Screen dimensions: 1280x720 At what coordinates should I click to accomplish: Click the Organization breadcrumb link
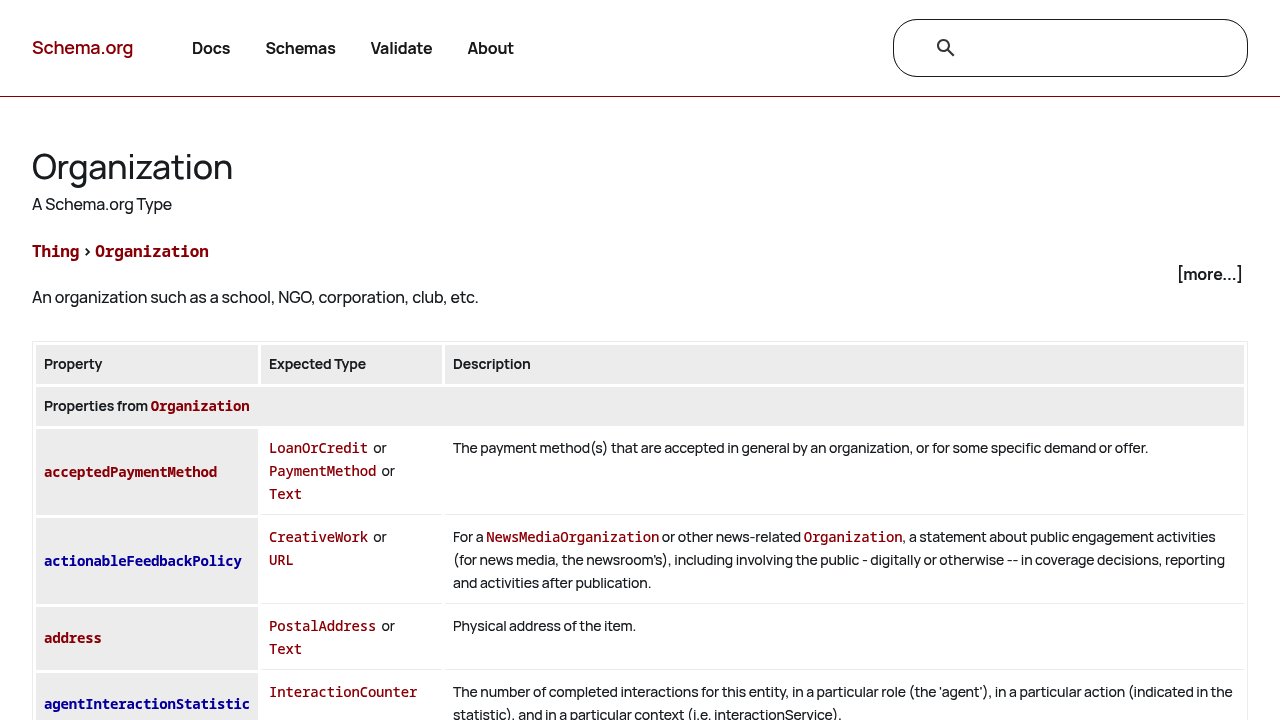click(152, 251)
